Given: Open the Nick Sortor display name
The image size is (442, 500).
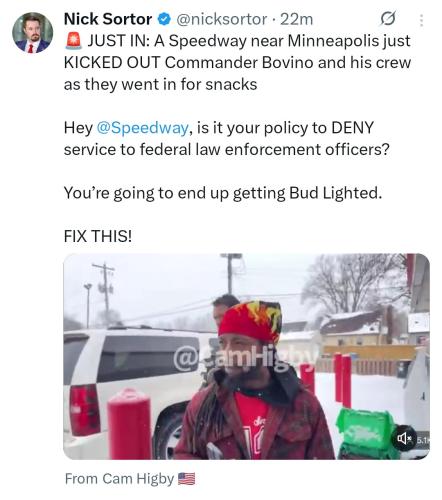Looking at the screenshot, I should coord(108,19).
